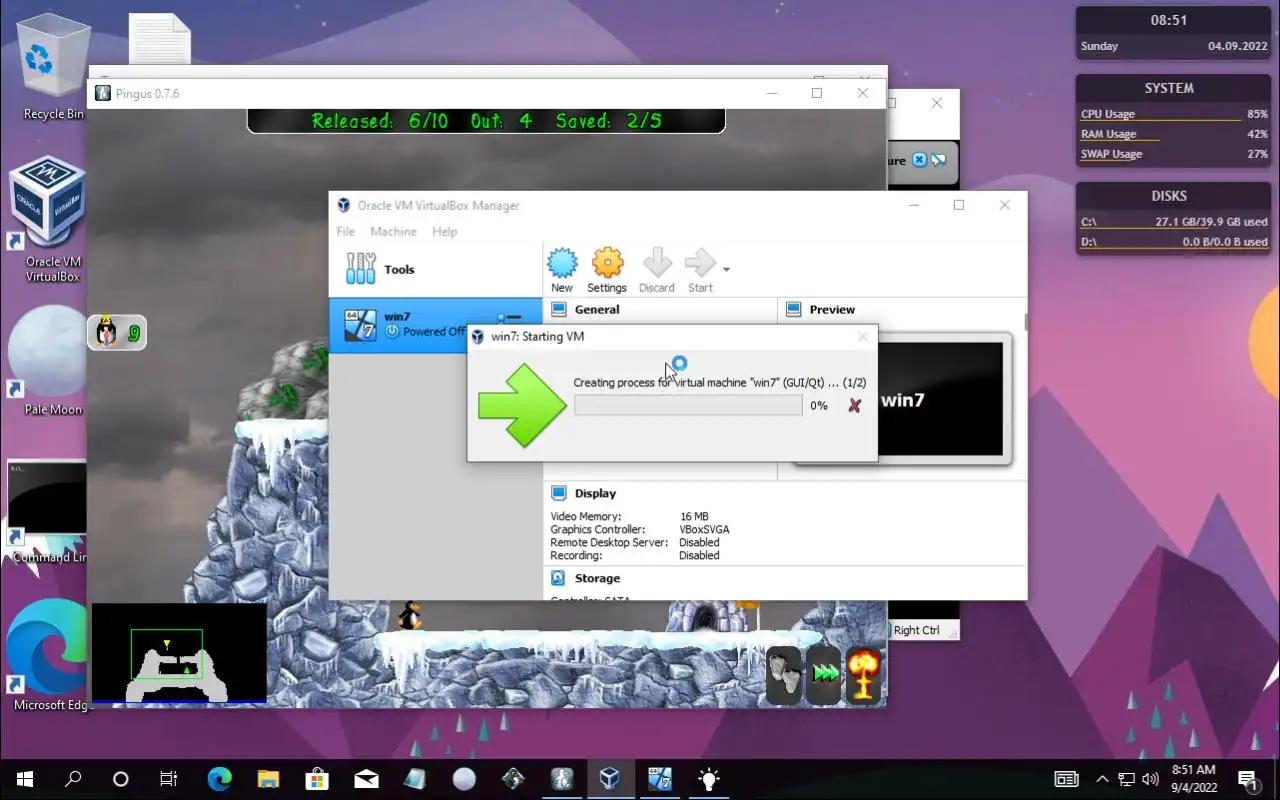Viewport: 1280px width, 800px height.
Task: Click the D:\ disk usage row
Action: 1174,242
